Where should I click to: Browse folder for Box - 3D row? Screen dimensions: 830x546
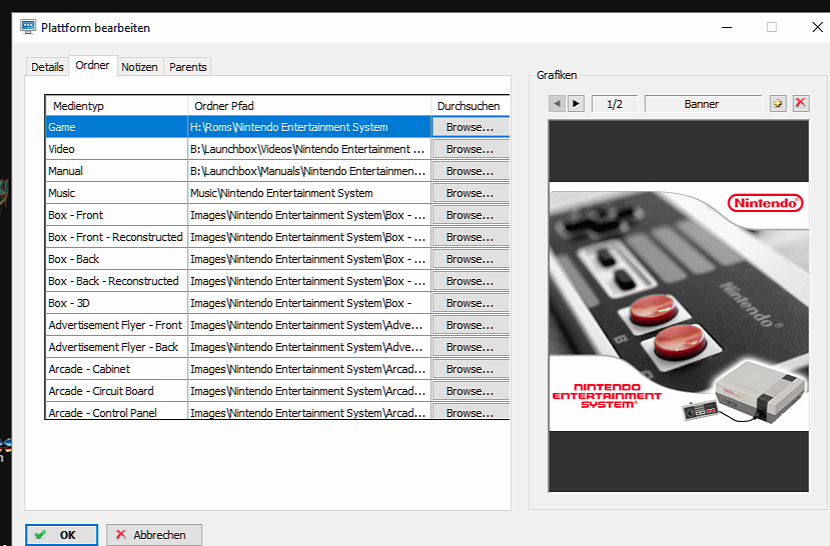(470, 303)
